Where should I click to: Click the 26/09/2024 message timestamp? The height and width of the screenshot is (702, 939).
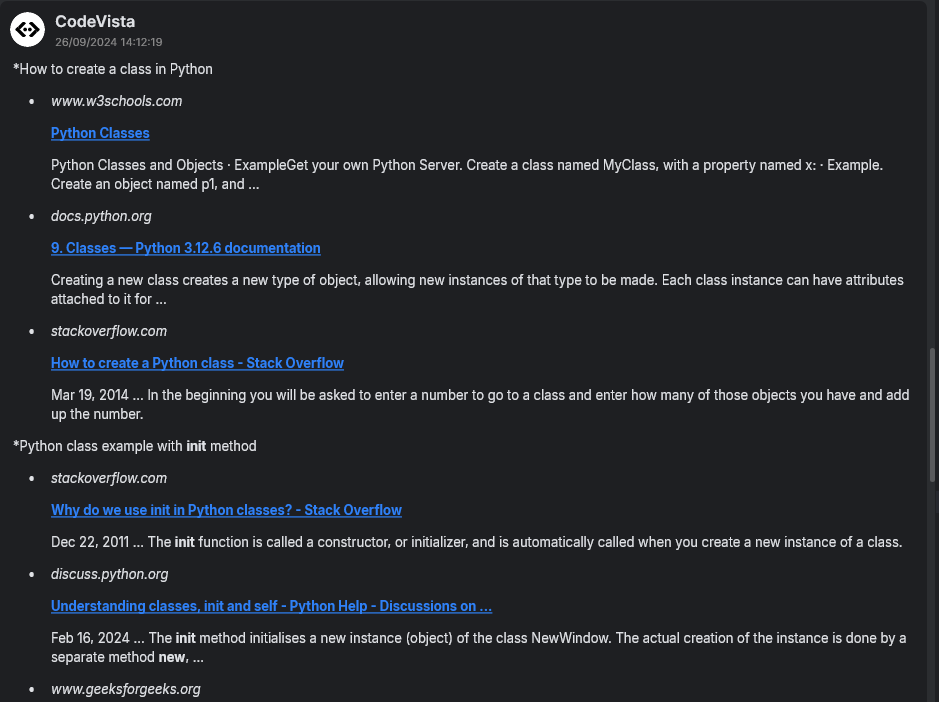[109, 42]
